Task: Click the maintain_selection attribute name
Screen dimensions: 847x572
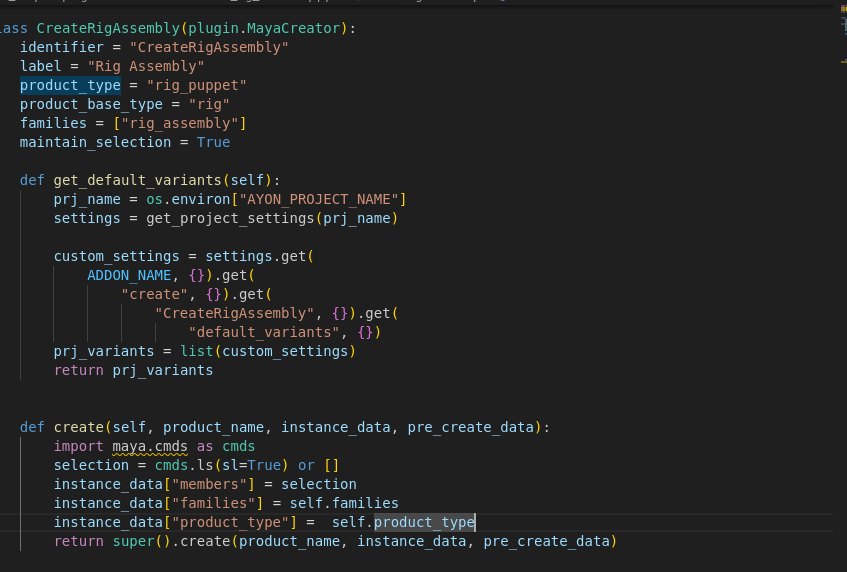Action: pos(95,142)
